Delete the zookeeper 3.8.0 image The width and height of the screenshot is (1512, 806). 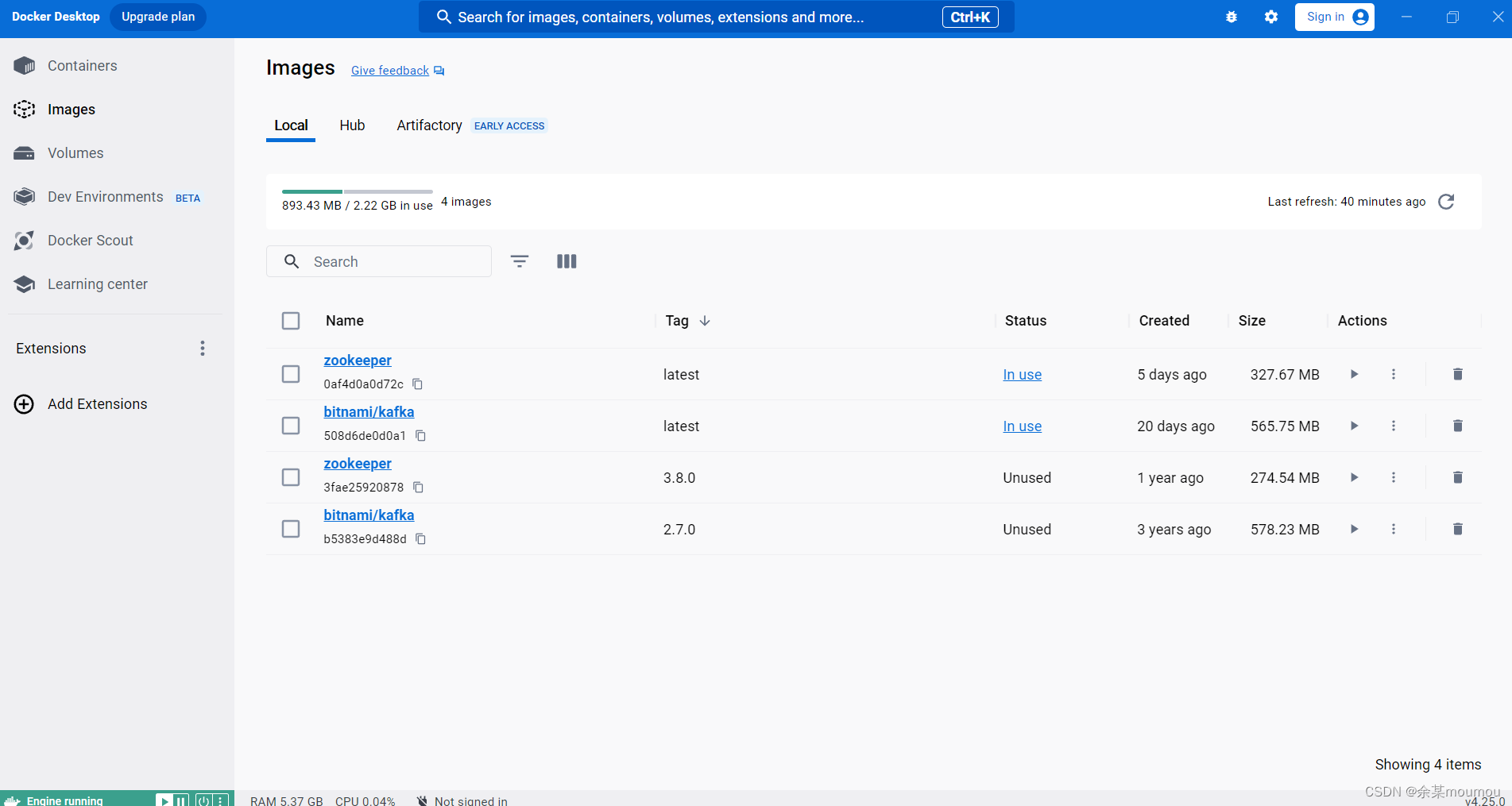point(1458,477)
